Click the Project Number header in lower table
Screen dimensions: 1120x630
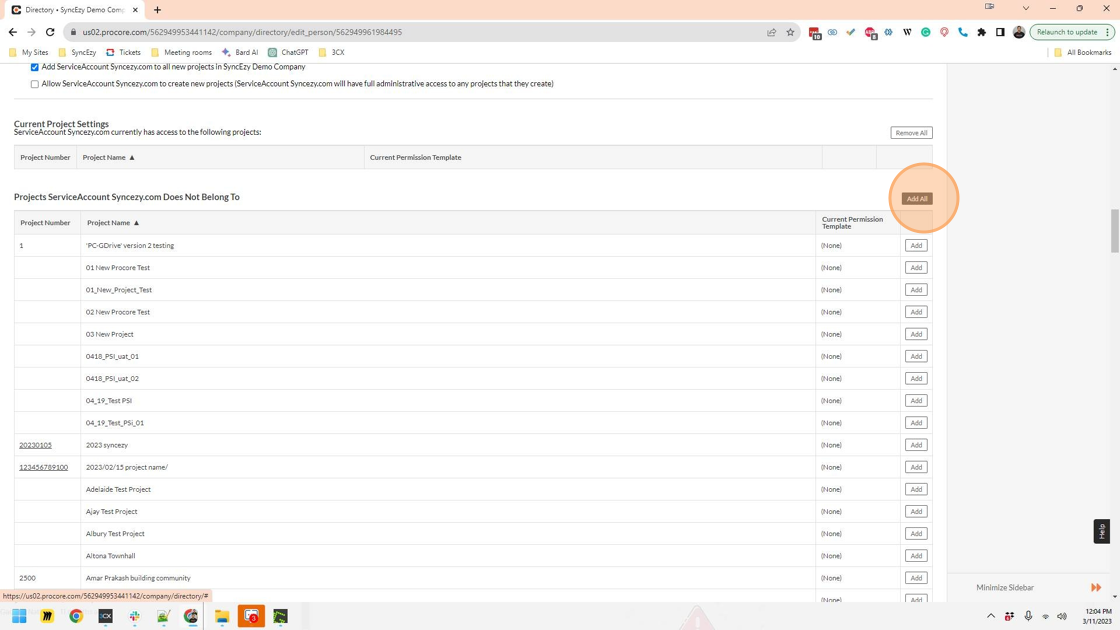point(45,223)
